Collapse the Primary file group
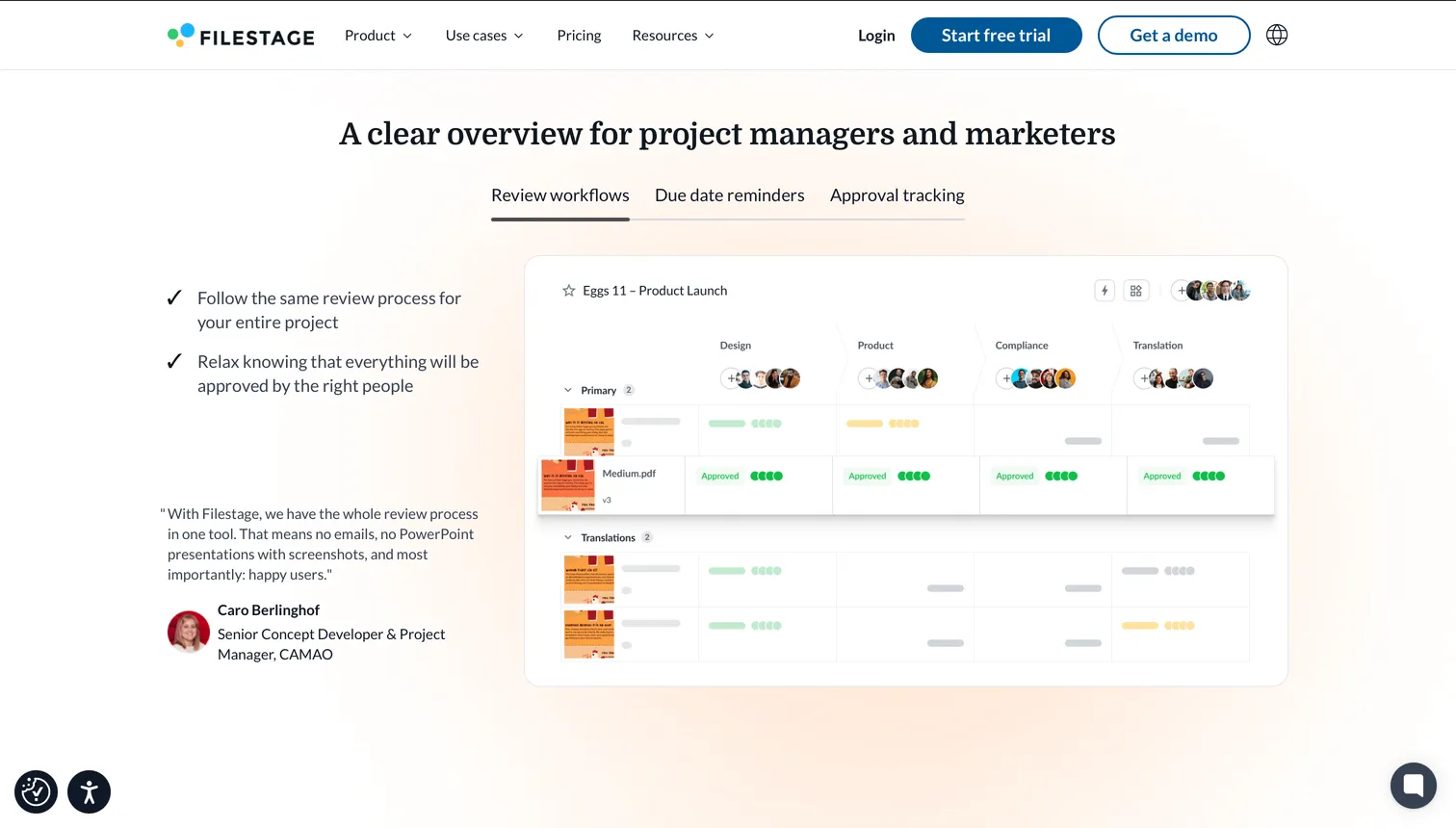This screenshot has width=1456, height=828. pos(568,390)
